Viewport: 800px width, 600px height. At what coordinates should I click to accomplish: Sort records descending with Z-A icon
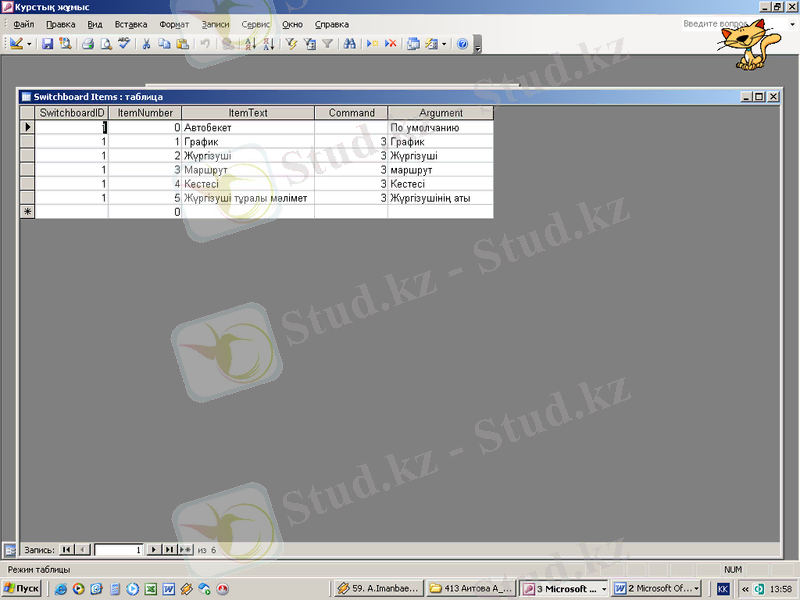[x=268, y=44]
